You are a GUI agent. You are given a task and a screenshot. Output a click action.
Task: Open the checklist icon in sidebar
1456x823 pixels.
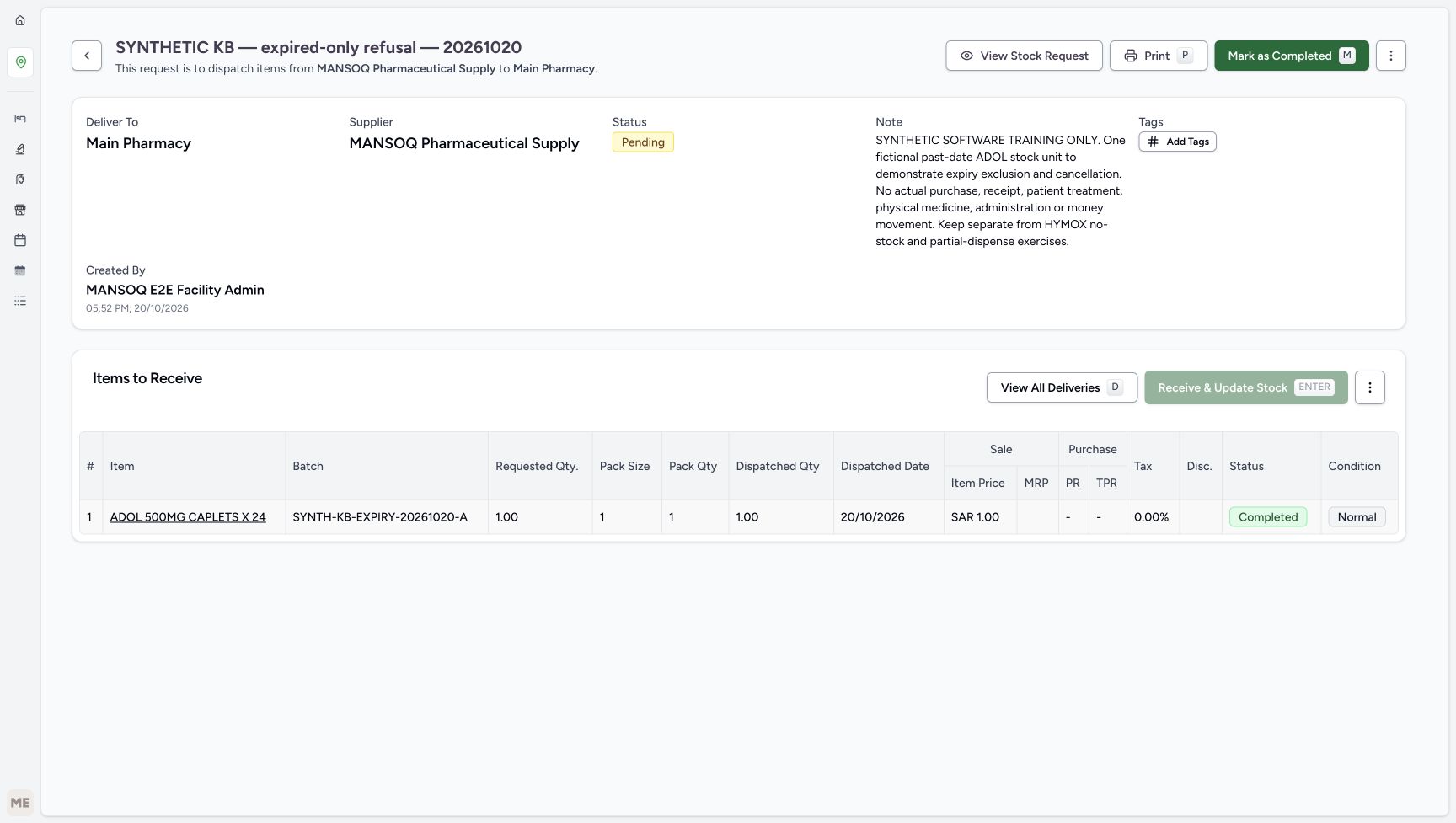pyautogui.click(x=20, y=301)
